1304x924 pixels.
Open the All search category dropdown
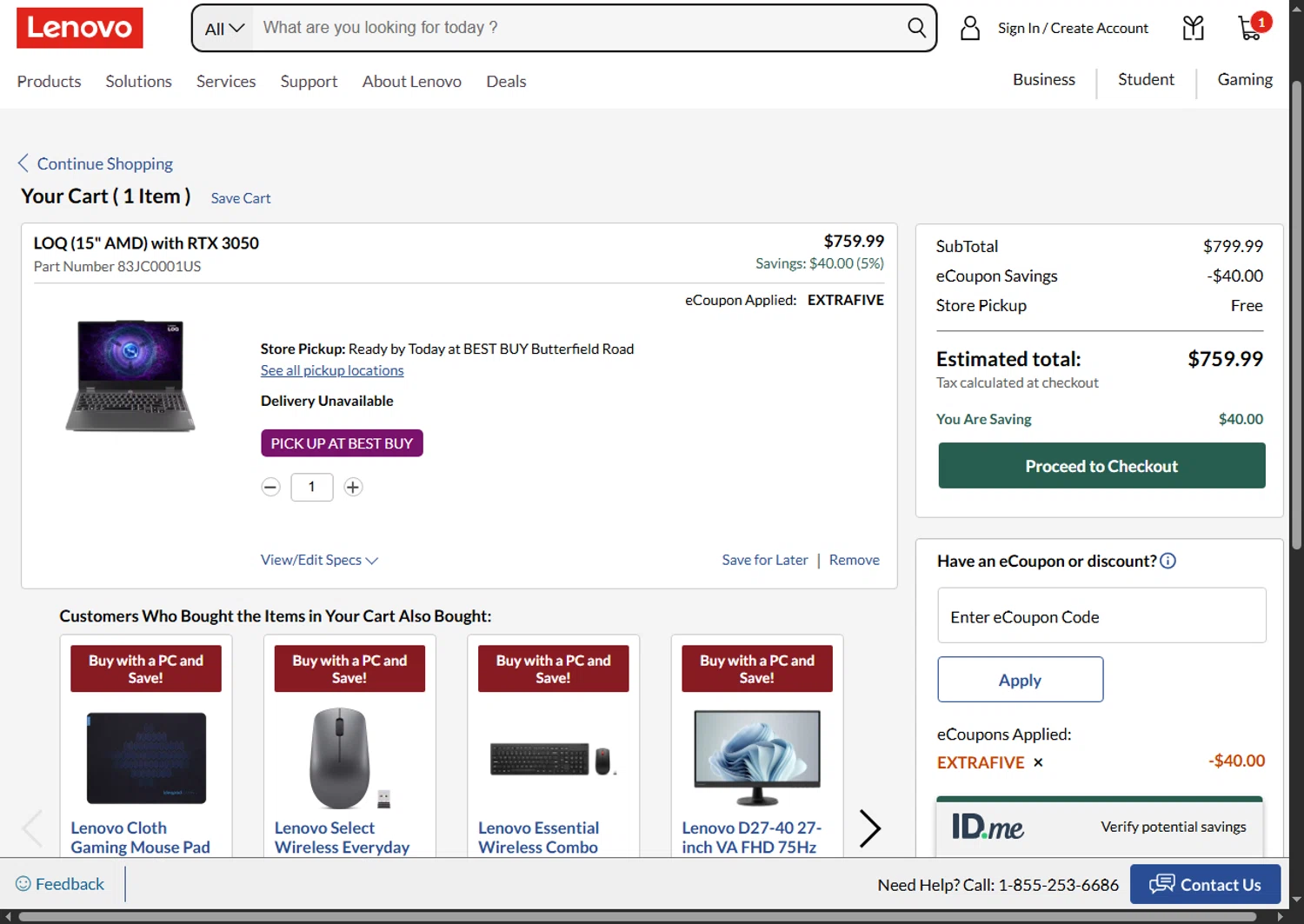[x=224, y=29]
